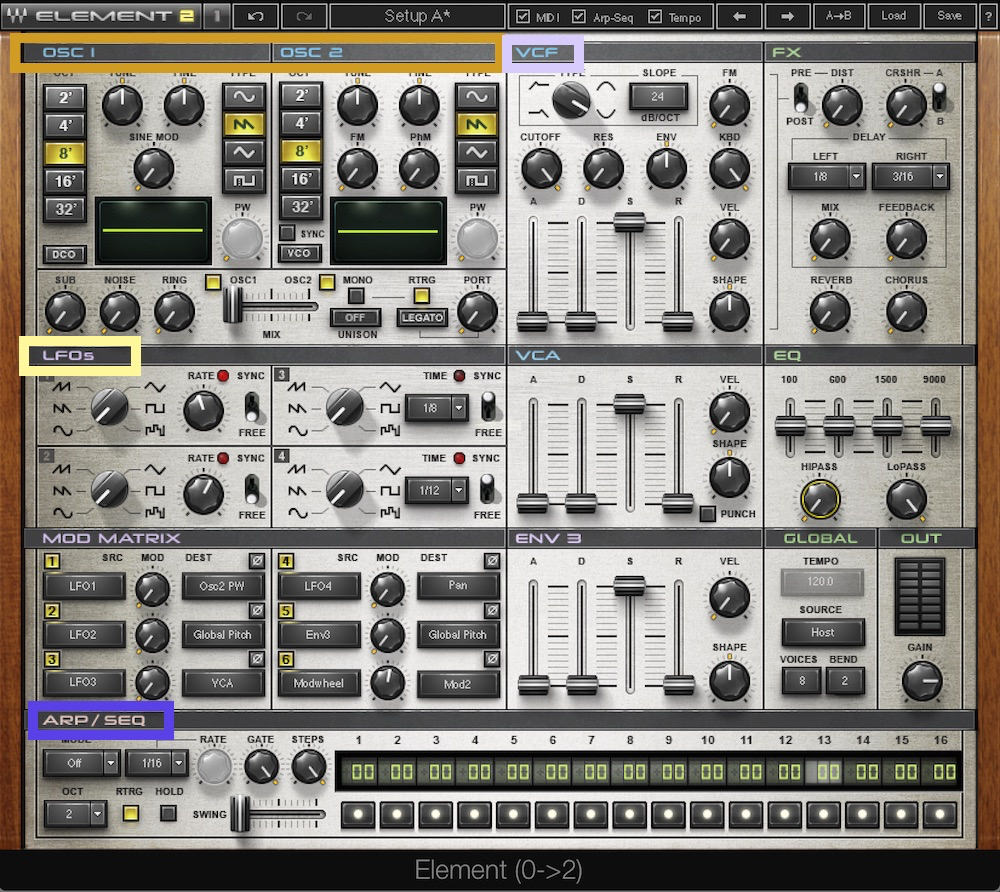Bypass mod matrix slot 6
The width and height of the screenshot is (1000, 892).
pos(492,659)
